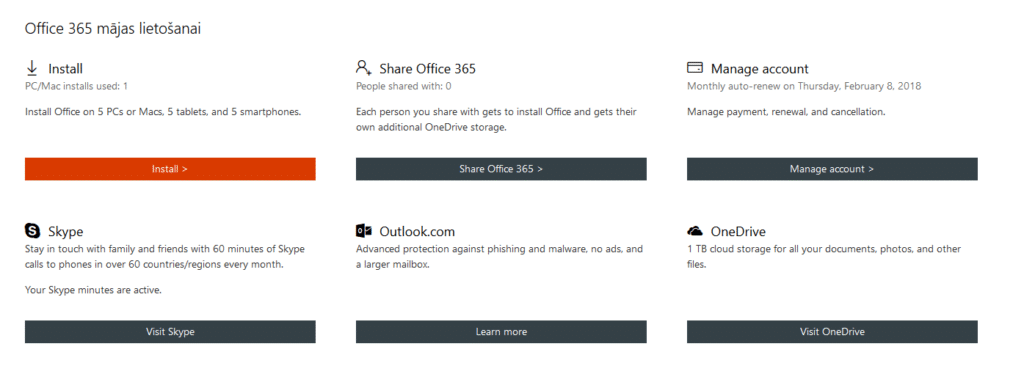Click the OneDrive heading text
1024x385 pixels.
738,232
